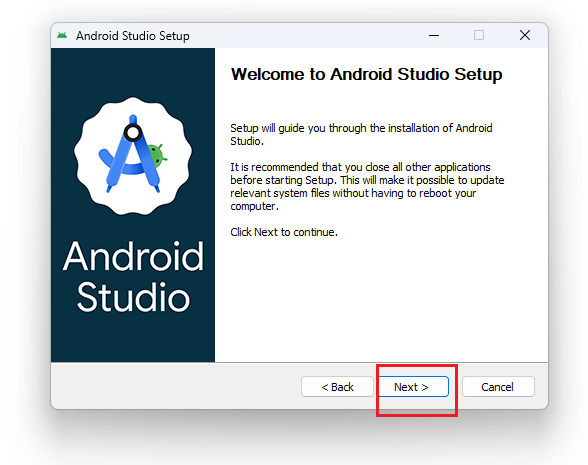Click the Android Studio compass logo
The width and height of the screenshot is (588, 465).
click(133, 156)
